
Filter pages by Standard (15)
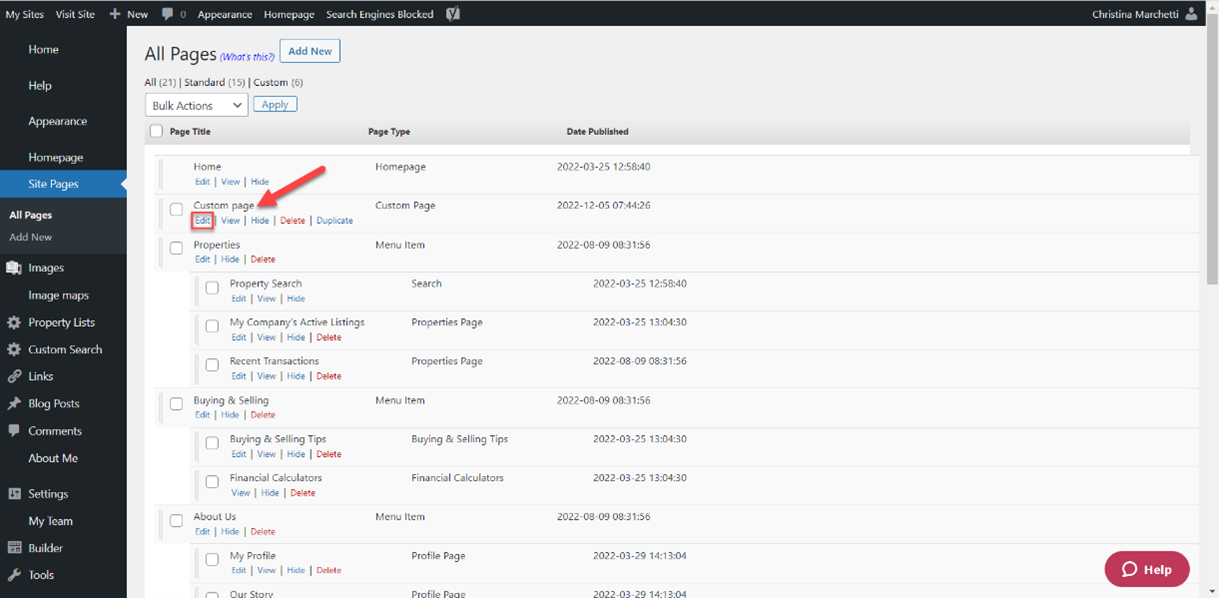pos(215,82)
